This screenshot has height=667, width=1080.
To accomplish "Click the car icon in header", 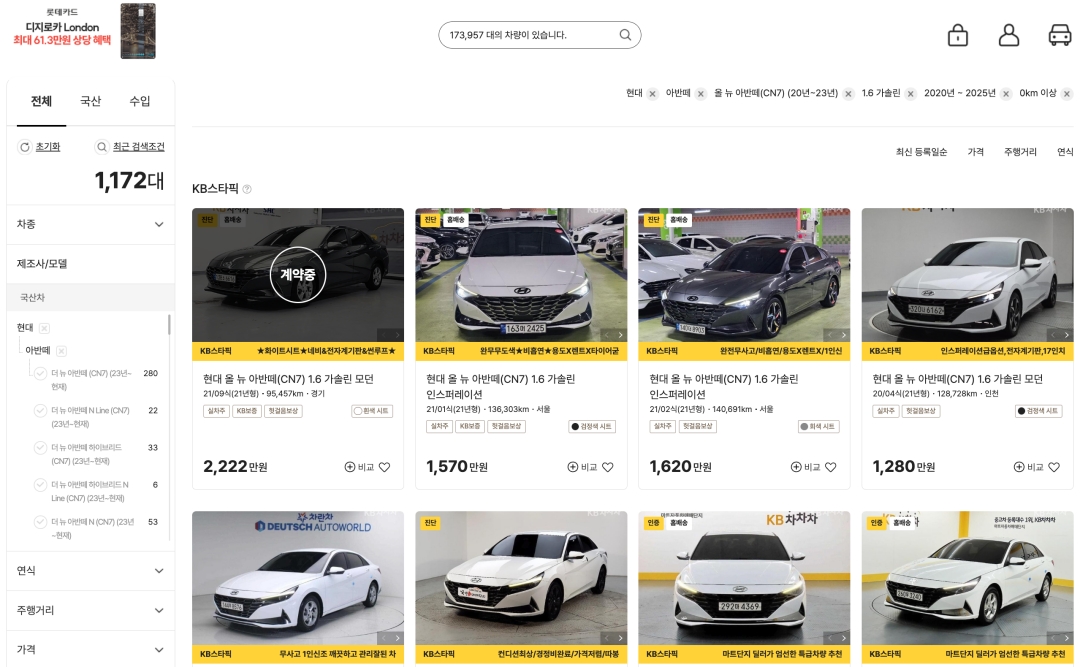I will (1059, 34).
